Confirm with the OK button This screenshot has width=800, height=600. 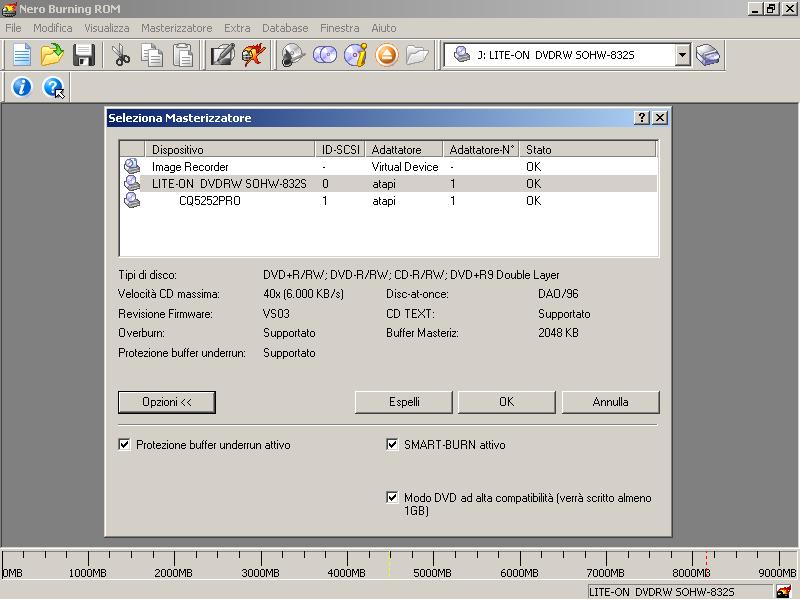[x=507, y=402]
